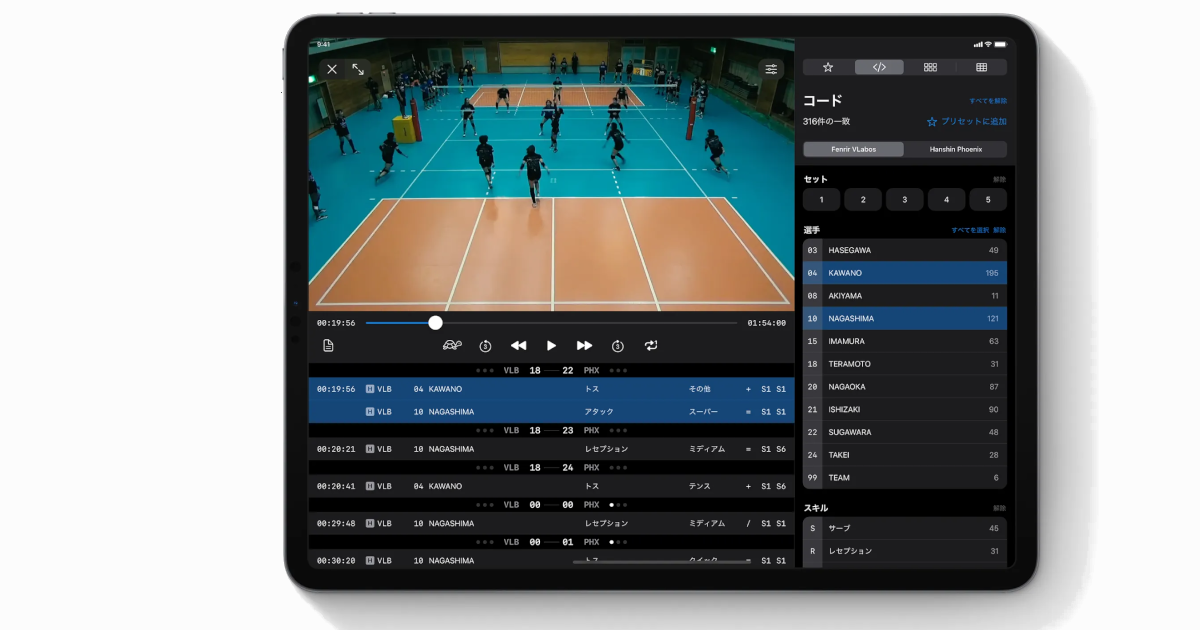Screen dimensions: 1200x630
Task: Open the presets star panel tab
Action: click(827, 66)
